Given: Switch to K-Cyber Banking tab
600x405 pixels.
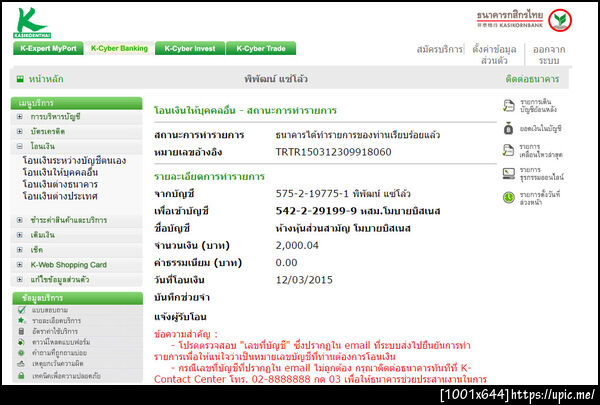Looking at the screenshot, I should pyautogui.click(x=119, y=49).
